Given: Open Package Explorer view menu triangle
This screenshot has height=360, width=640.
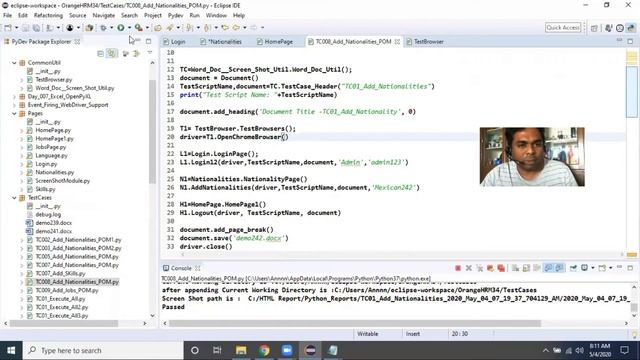Looking at the screenshot, I should (150, 53).
